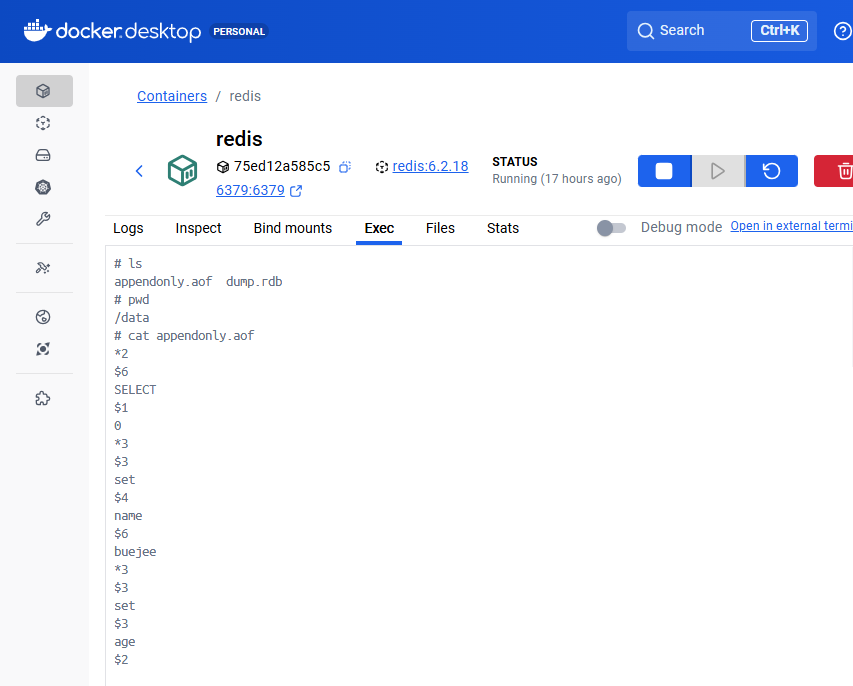This screenshot has height=686, width=853.
Task: Open the Docker Hub sidebar icon
Action: (x=43, y=317)
